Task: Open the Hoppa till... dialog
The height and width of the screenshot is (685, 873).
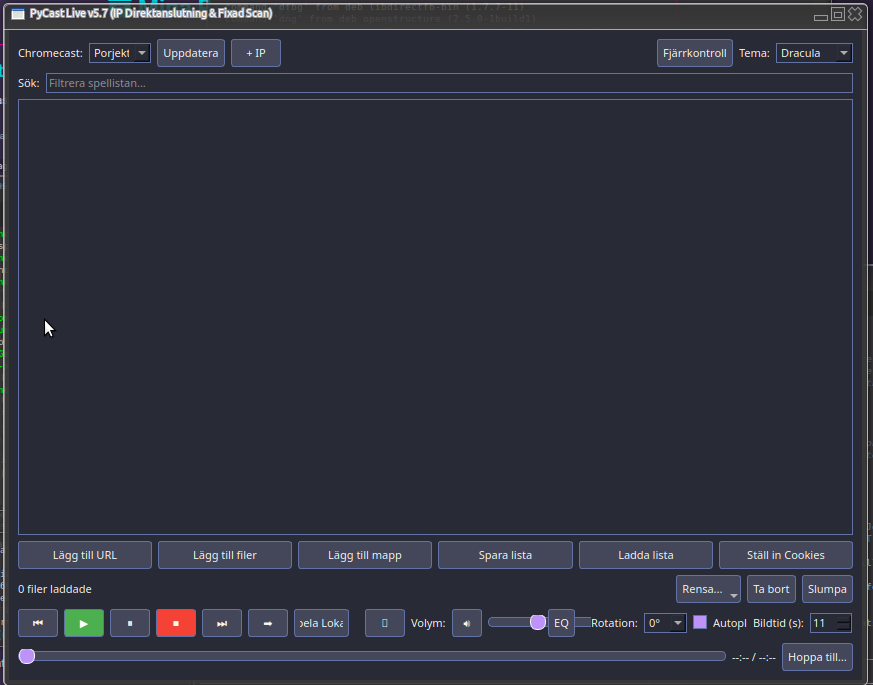Action: pyautogui.click(x=817, y=657)
